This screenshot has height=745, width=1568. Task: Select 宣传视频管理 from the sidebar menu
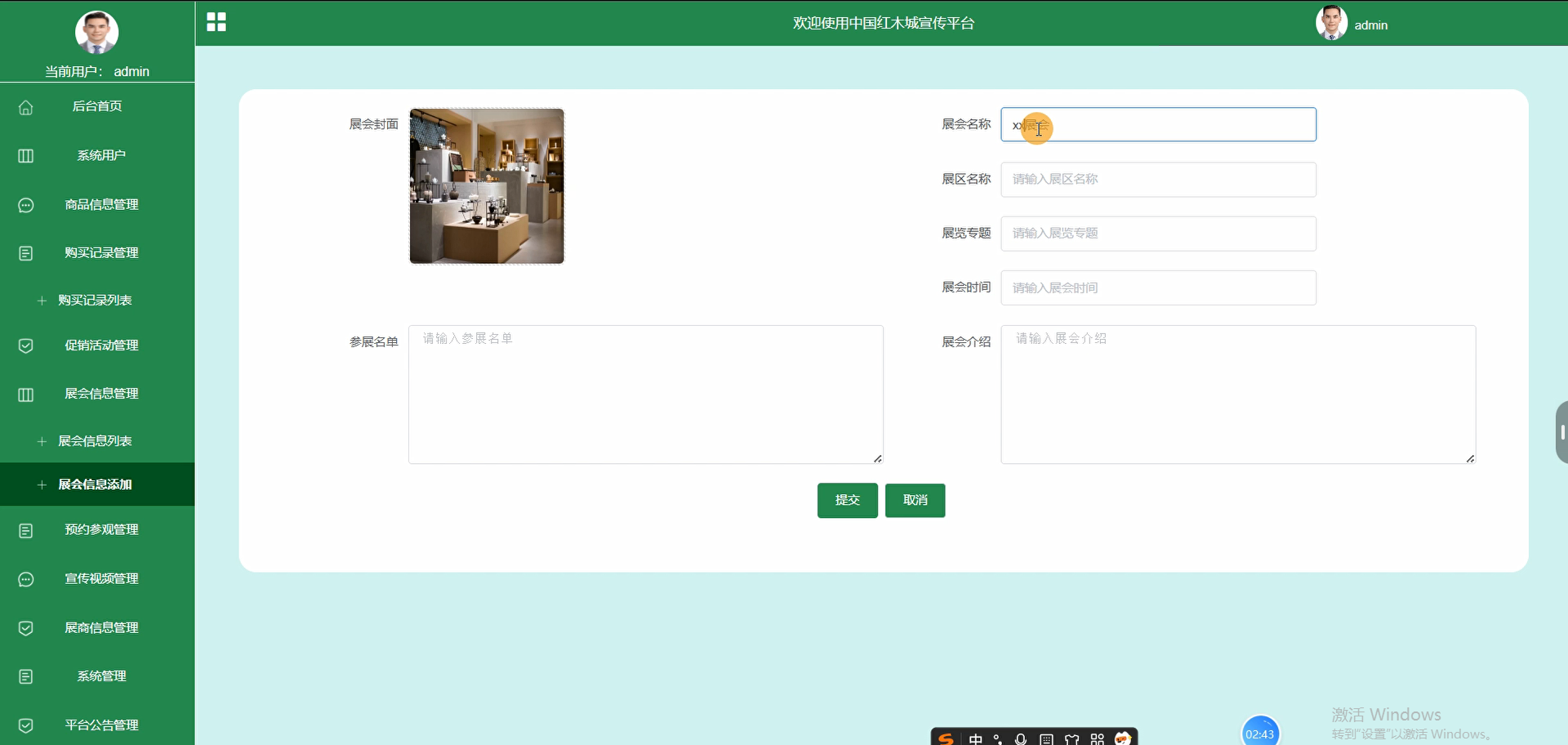point(101,579)
